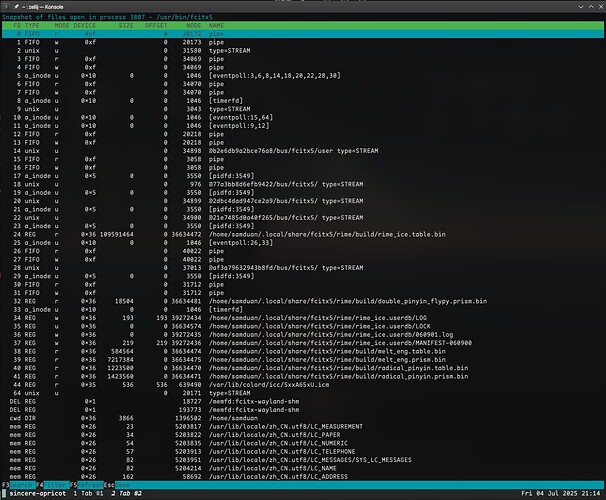Select the cwd DIR /home/samduan row
The width and height of the screenshot is (606, 500).
[303, 418]
